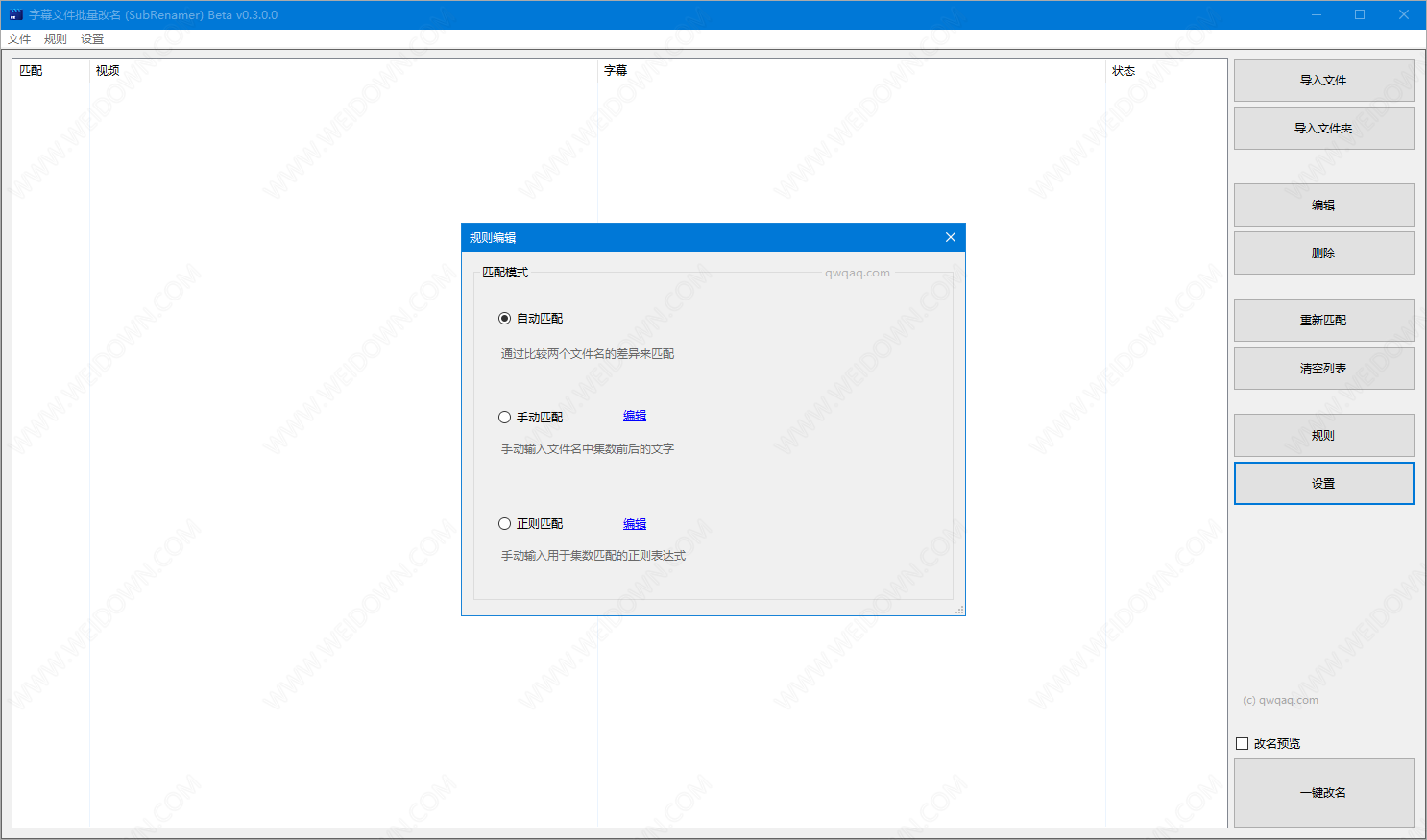
Task: Click the 删除 button
Action: (x=1323, y=252)
